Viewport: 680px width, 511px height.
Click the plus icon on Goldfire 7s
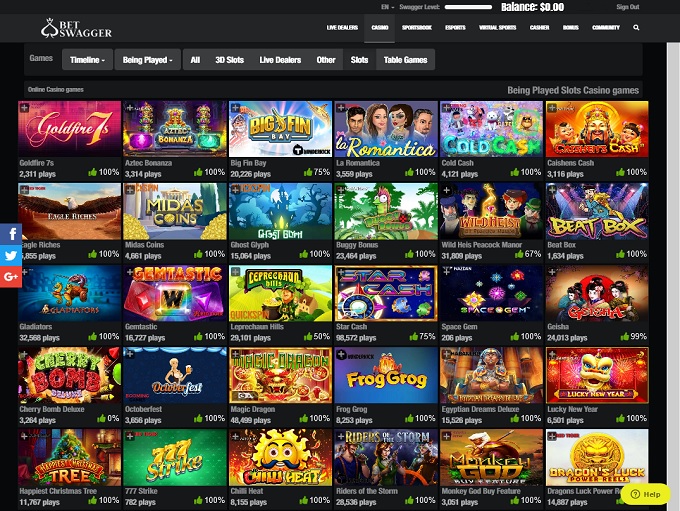tap(24, 107)
